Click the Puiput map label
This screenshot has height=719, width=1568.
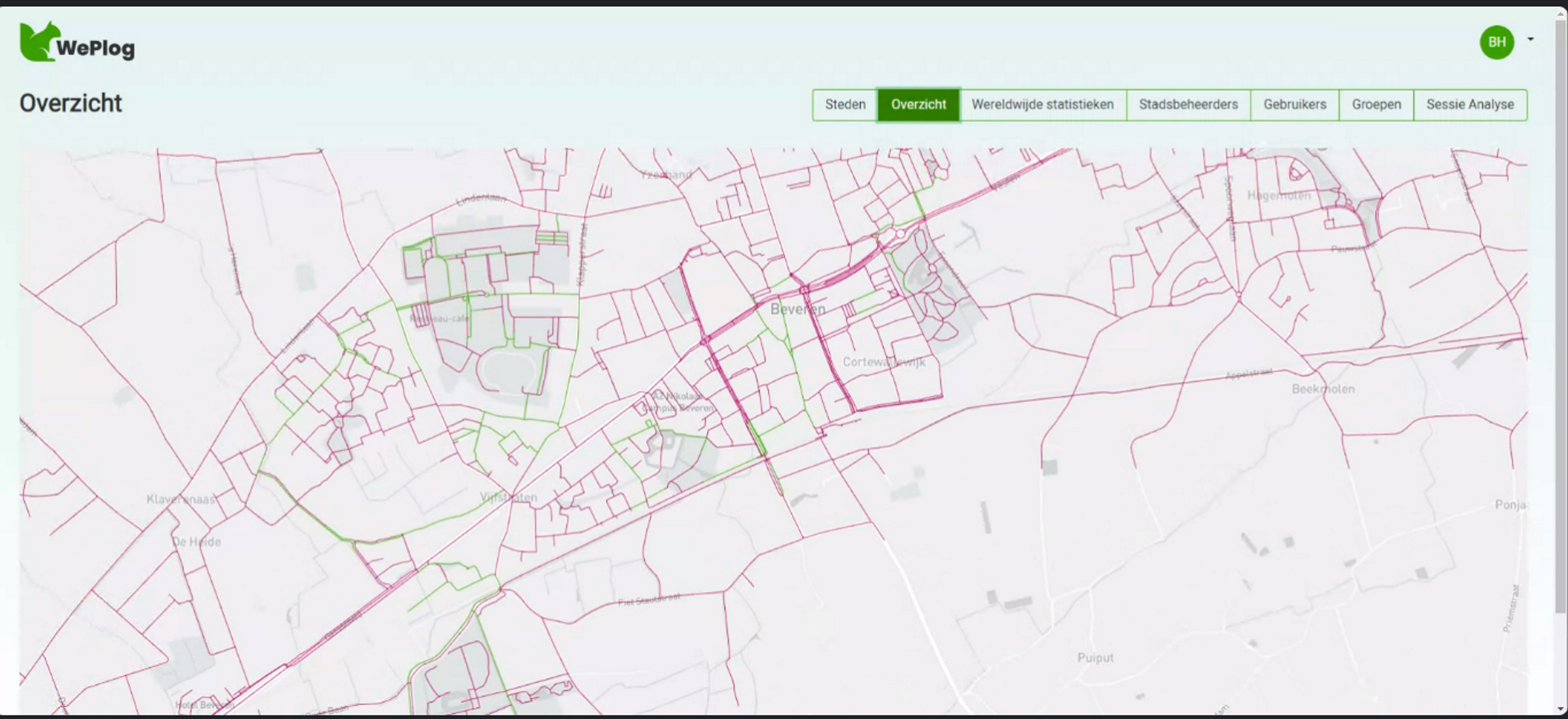click(1095, 658)
